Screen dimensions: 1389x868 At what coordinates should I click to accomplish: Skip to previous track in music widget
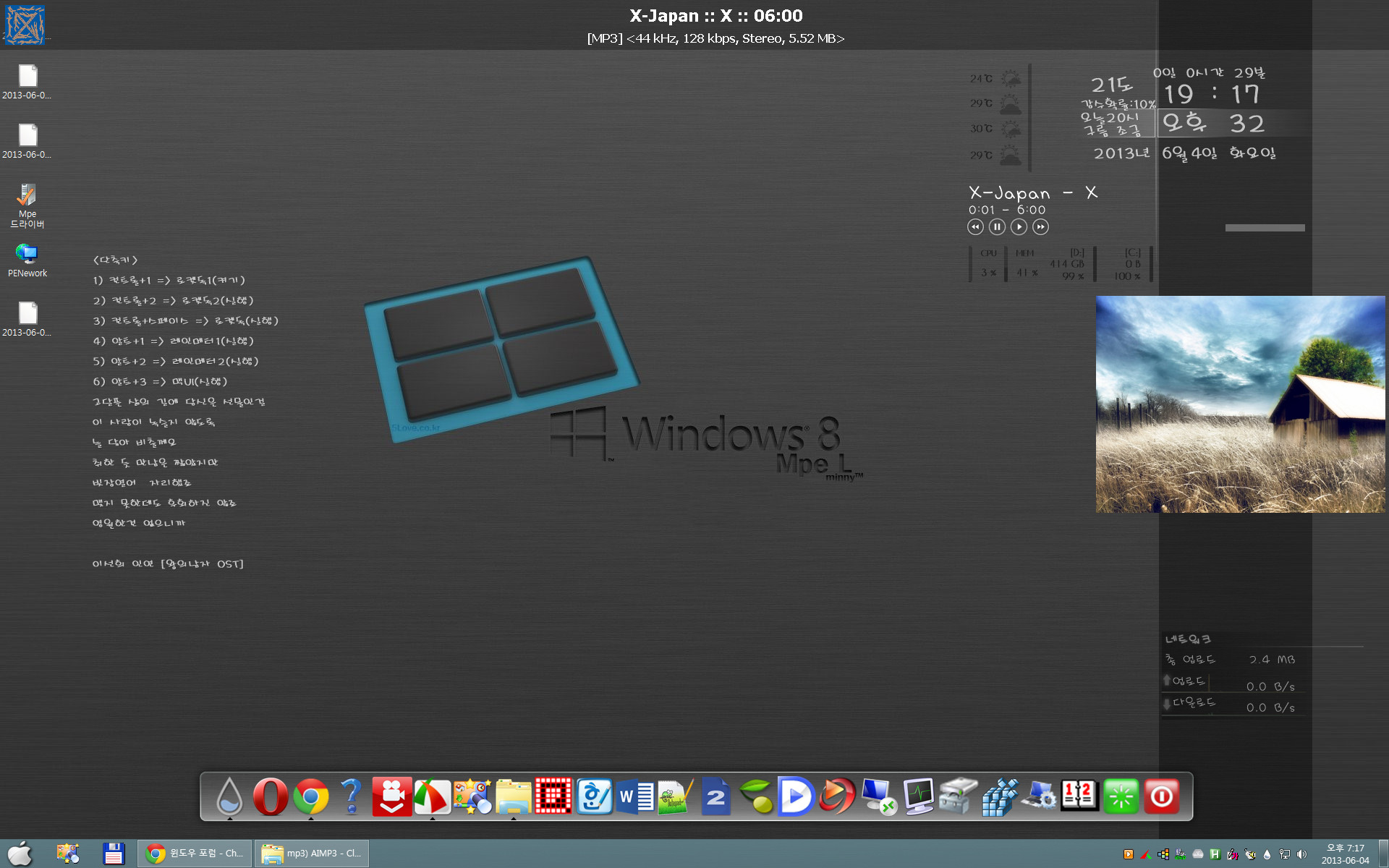click(975, 227)
